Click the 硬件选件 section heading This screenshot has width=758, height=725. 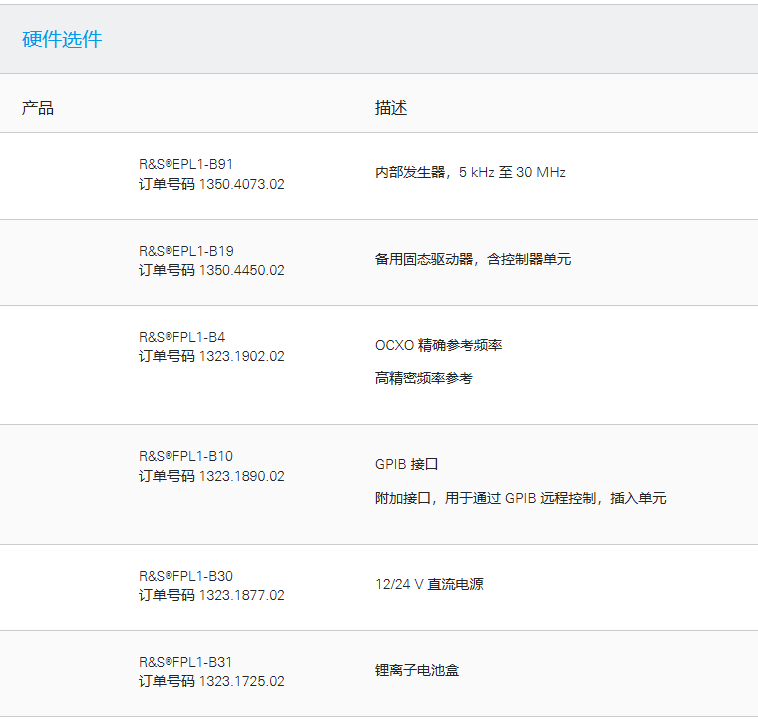62,39
